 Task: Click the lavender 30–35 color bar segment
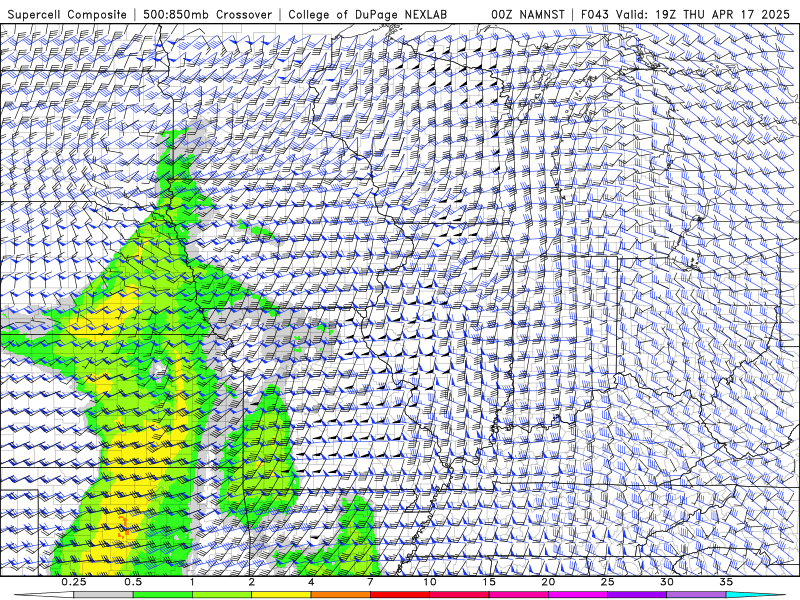696,595
